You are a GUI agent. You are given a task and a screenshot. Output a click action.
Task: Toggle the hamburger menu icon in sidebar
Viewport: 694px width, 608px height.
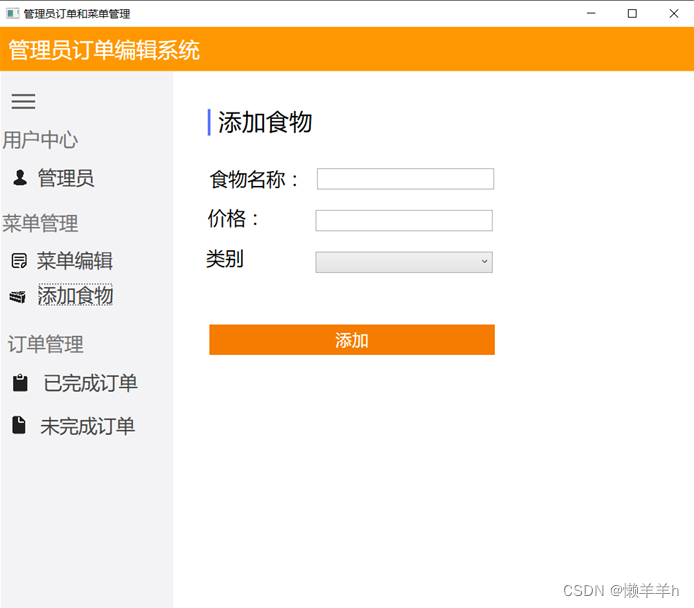pos(23,101)
